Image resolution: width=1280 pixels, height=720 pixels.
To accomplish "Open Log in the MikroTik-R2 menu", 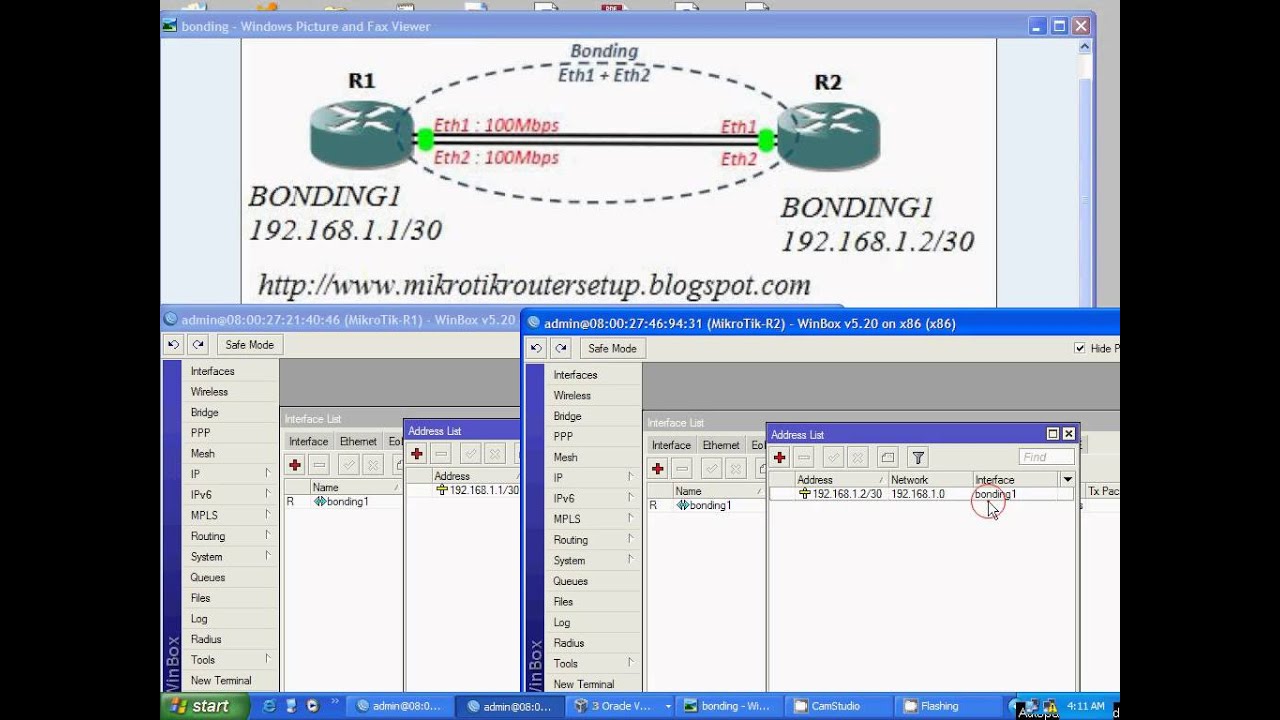I will pos(562,622).
